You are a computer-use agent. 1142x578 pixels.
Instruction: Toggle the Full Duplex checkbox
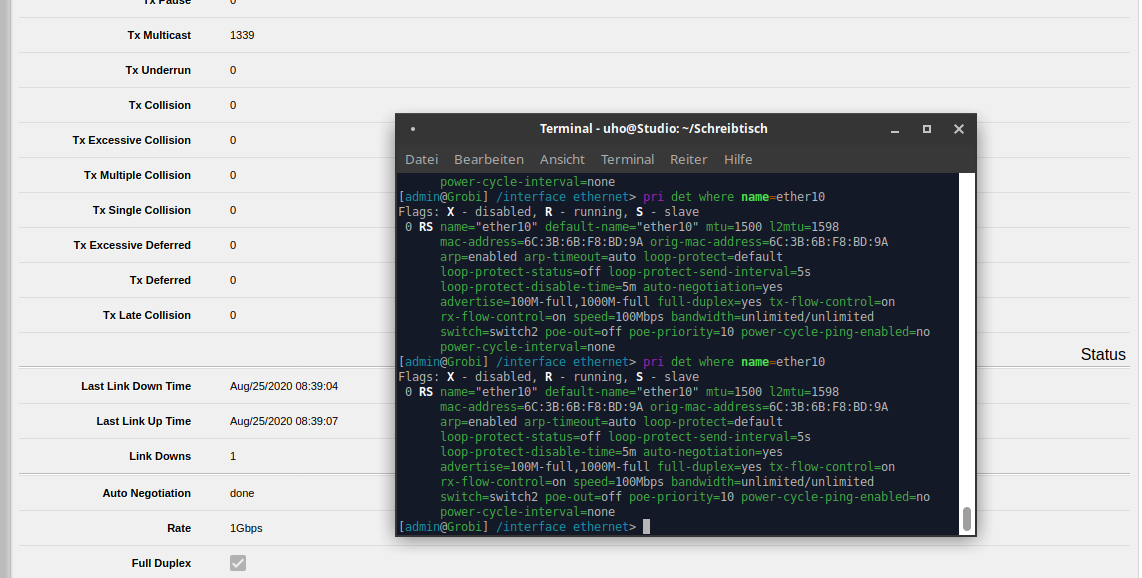(238, 563)
